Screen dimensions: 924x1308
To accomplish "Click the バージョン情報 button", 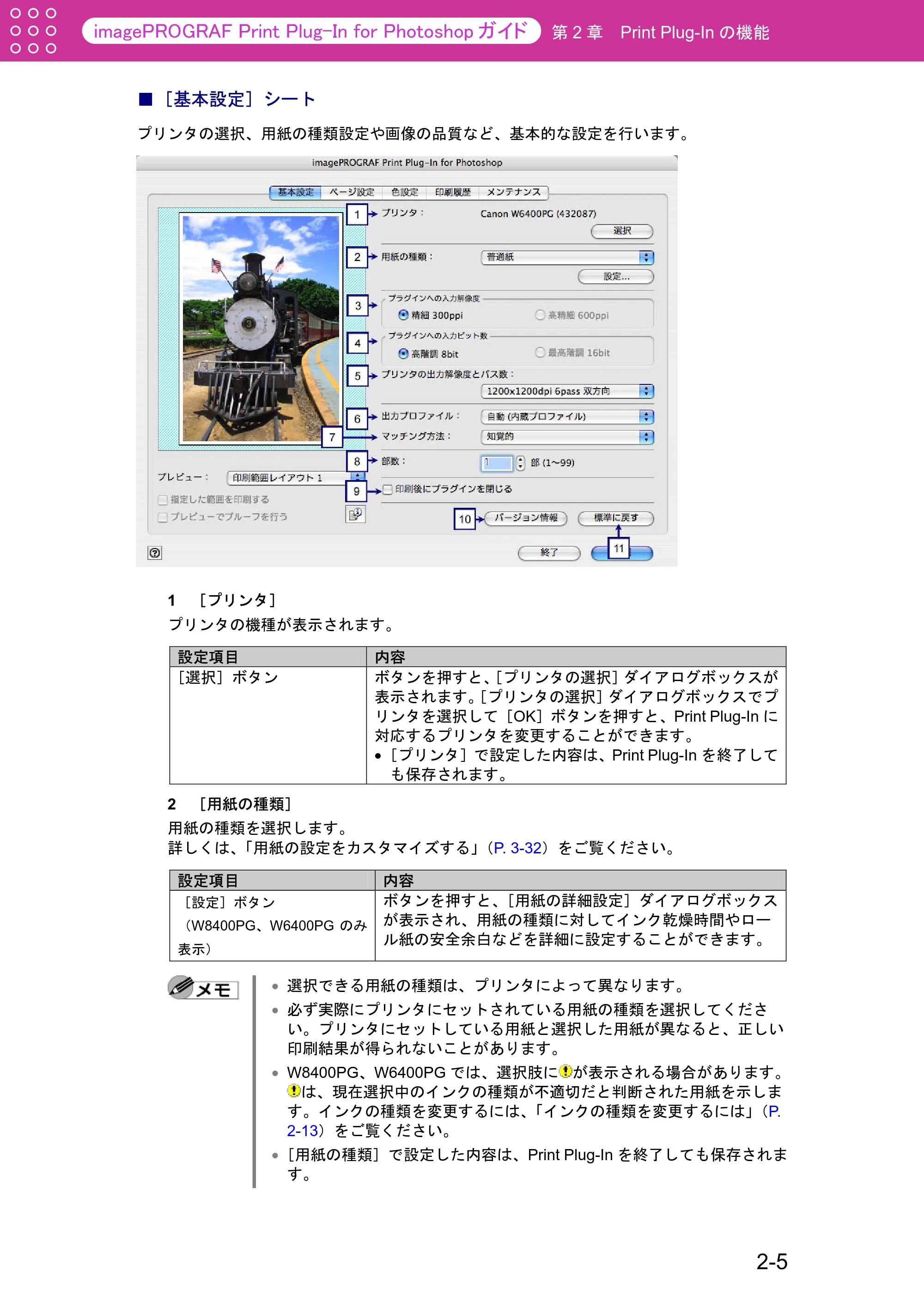I will pyautogui.click(x=526, y=518).
